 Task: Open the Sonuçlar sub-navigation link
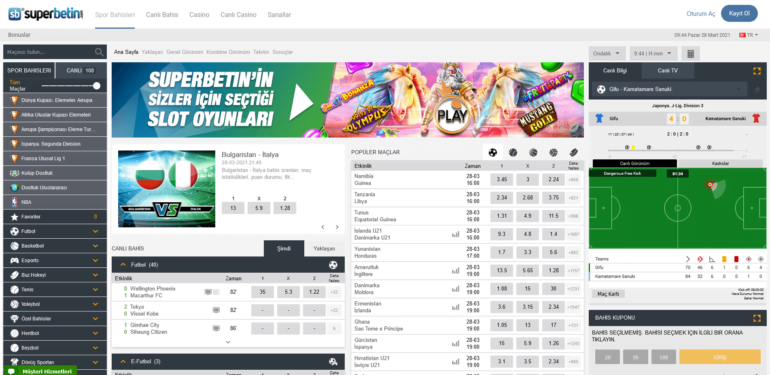point(283,52)
